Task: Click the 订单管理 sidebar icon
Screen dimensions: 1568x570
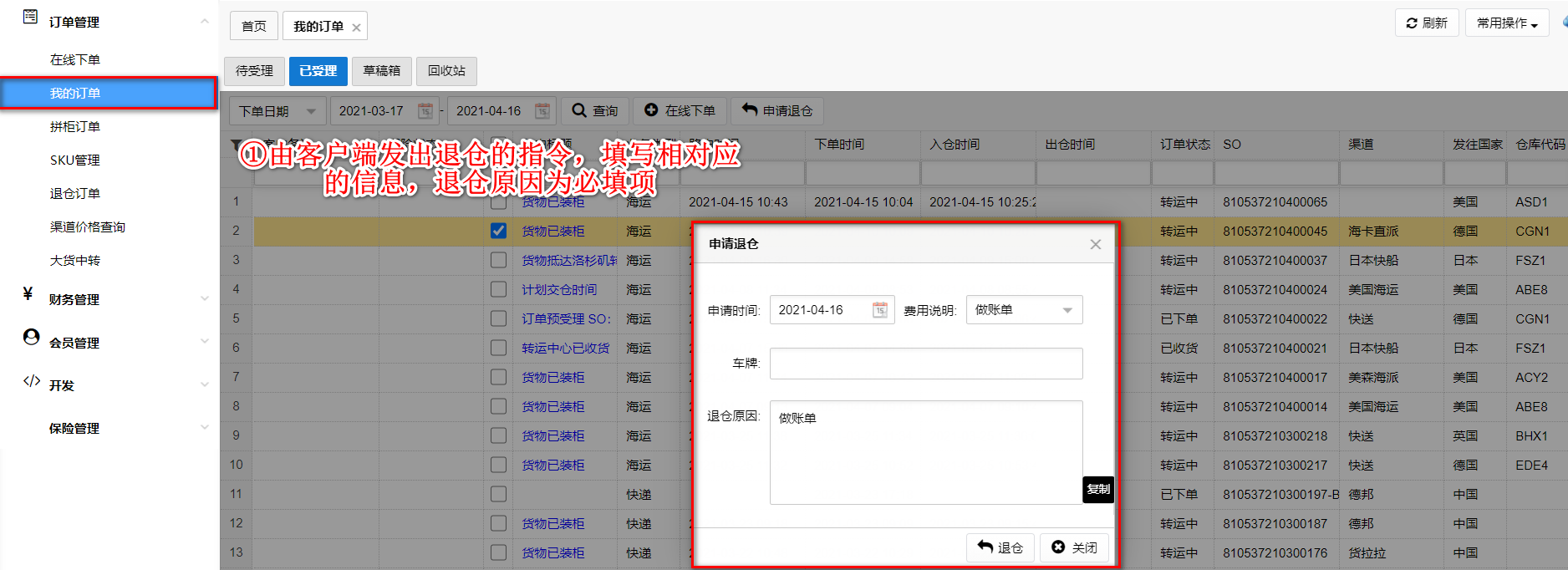Action: coord(30,17)
